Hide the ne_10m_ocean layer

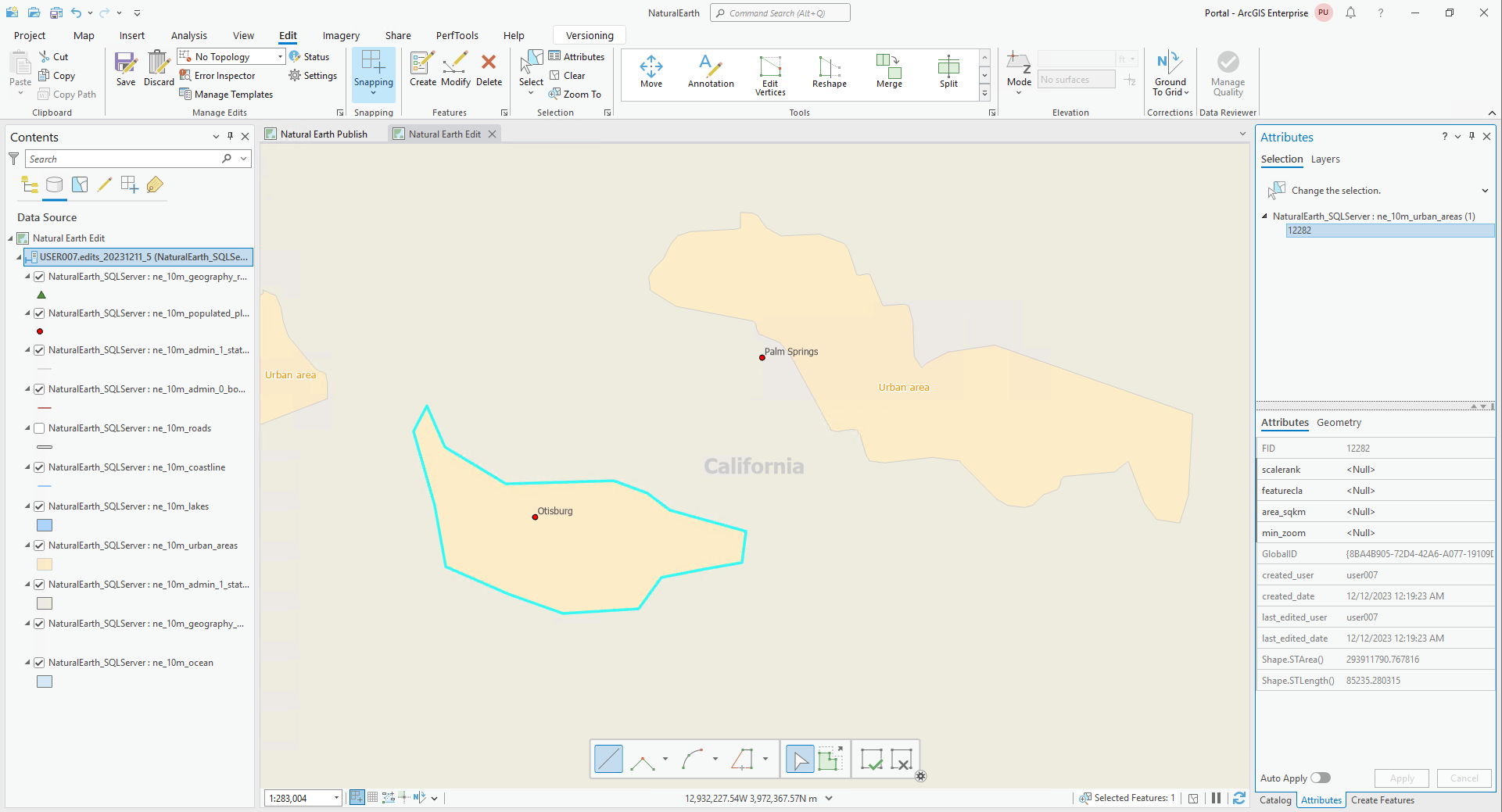click(39, 663)
